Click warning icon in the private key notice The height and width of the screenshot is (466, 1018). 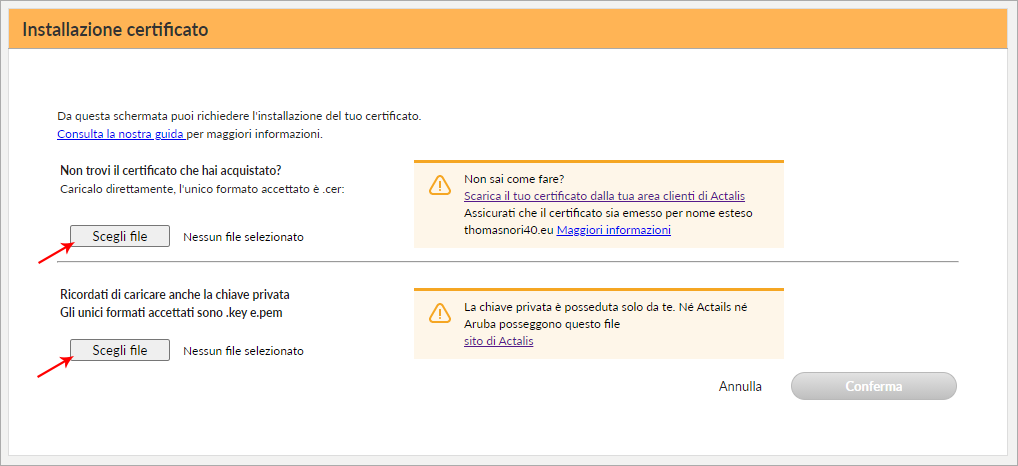(440, 313)
